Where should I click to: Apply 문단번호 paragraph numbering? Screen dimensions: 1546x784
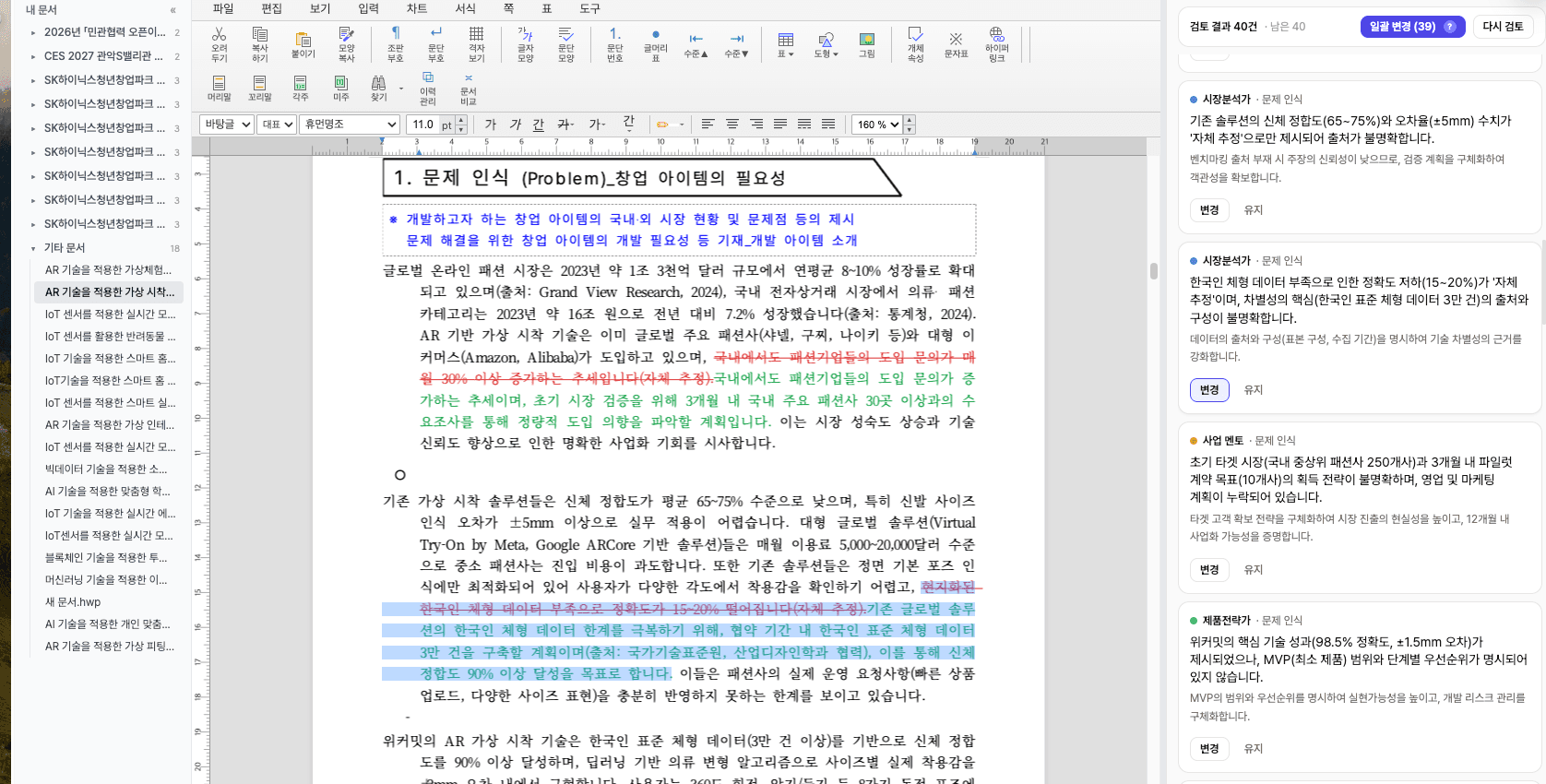(614, 43)
